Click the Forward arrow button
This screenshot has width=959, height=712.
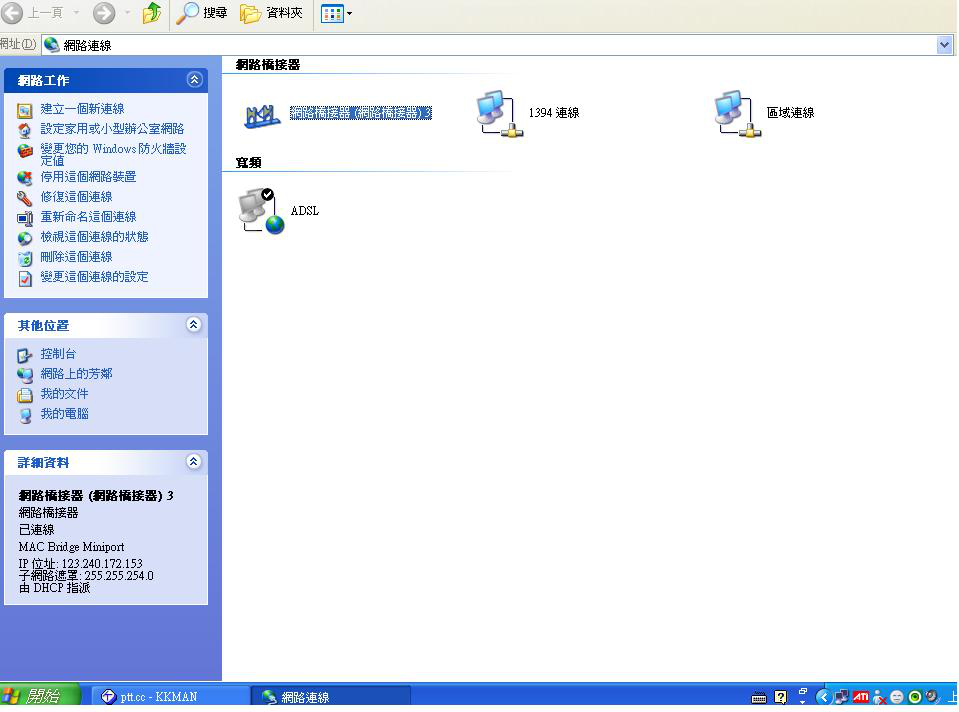(104, 13)
